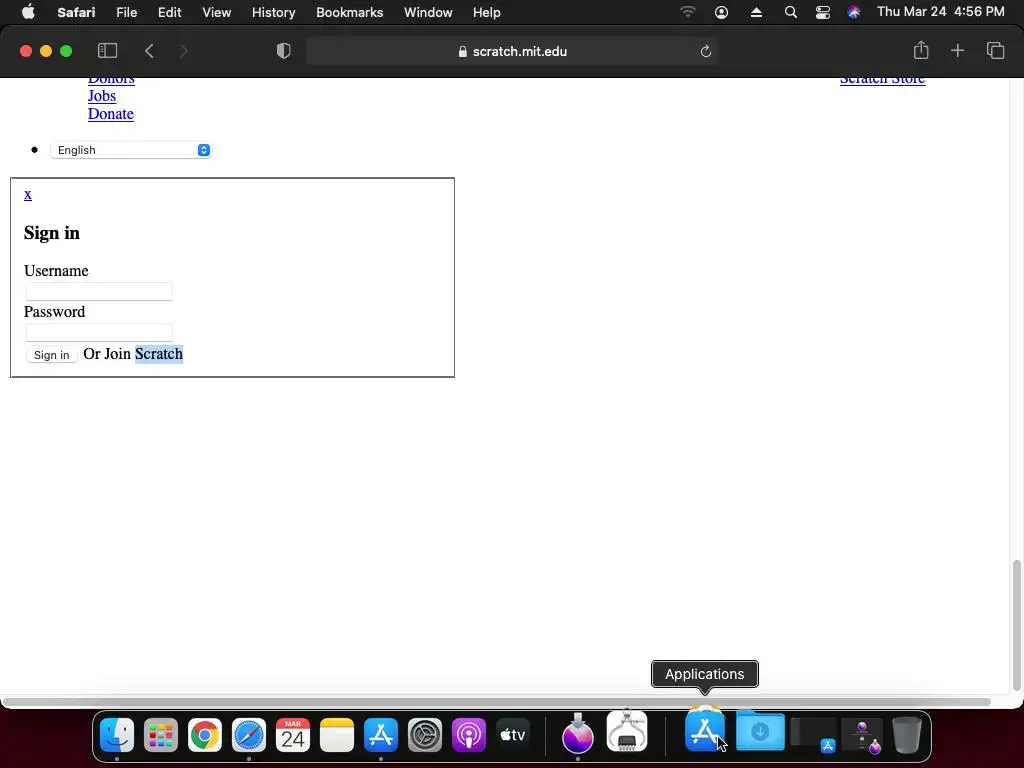This screenshot has height=768, width=1024.
Task: Open the Downloads folder in Dock
Action: pyautogui.click(x=760, y=731)
